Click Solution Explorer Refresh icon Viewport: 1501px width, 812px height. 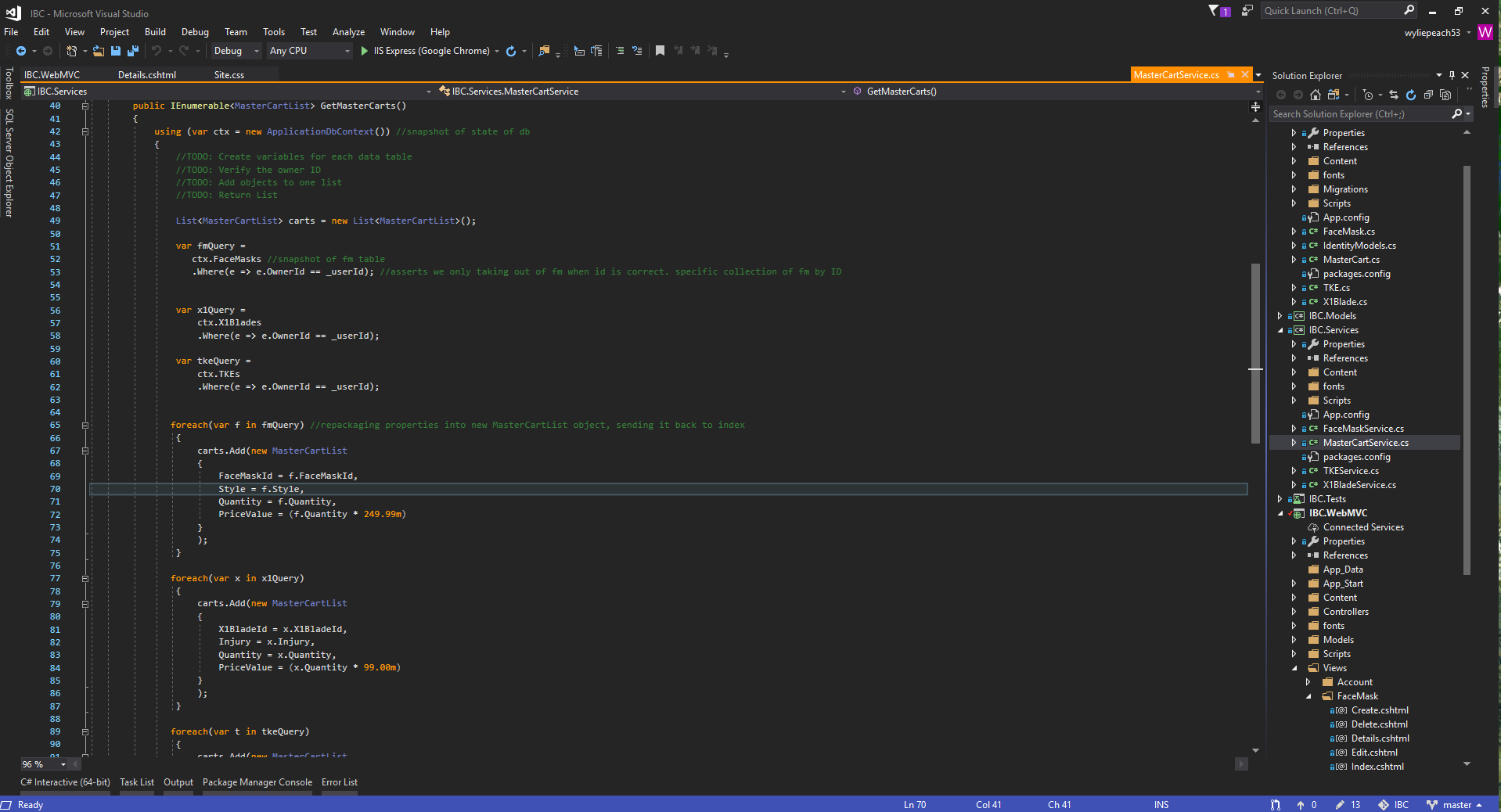pos(1411,95)
